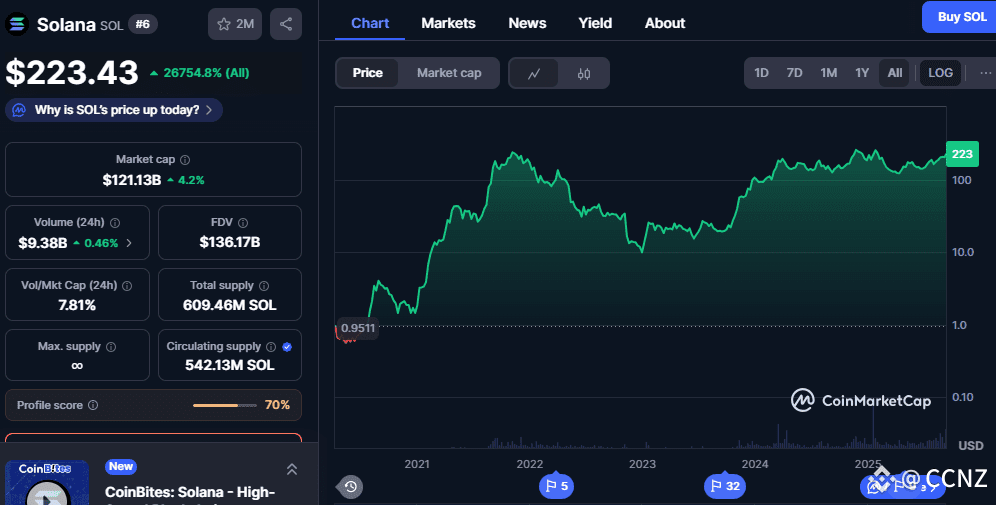Viewport: 996px width, 505px height.
Task: Expand Volume (24h) details chevron
Action: [x=129, y=243]
